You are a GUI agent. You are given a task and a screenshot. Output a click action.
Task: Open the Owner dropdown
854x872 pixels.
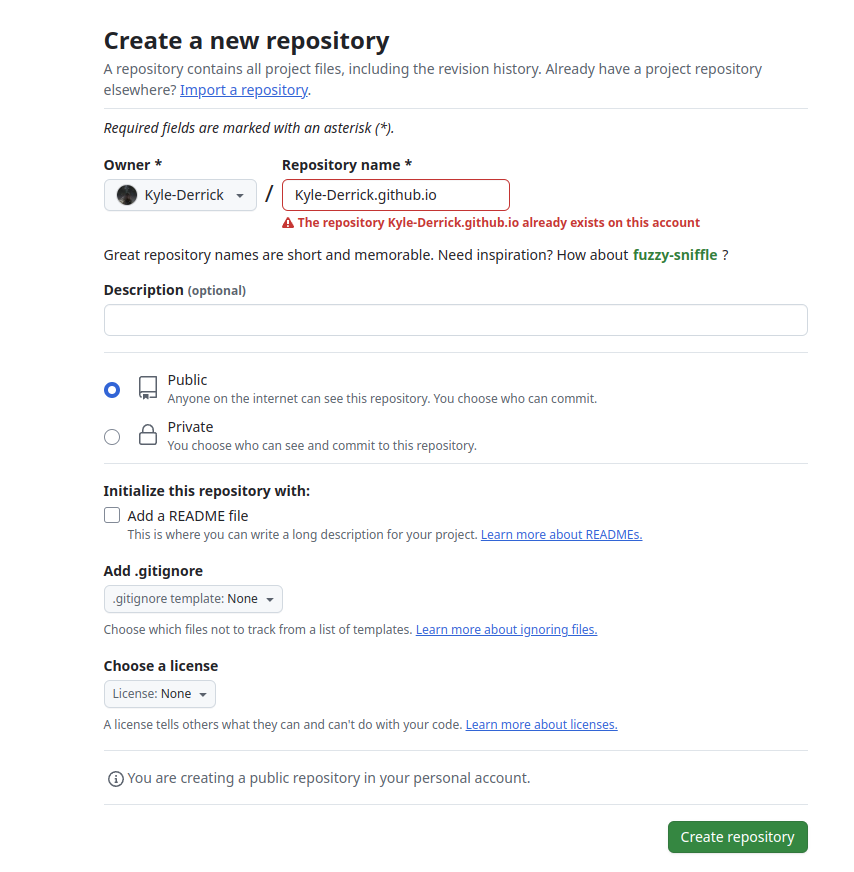tap(180, 195)
